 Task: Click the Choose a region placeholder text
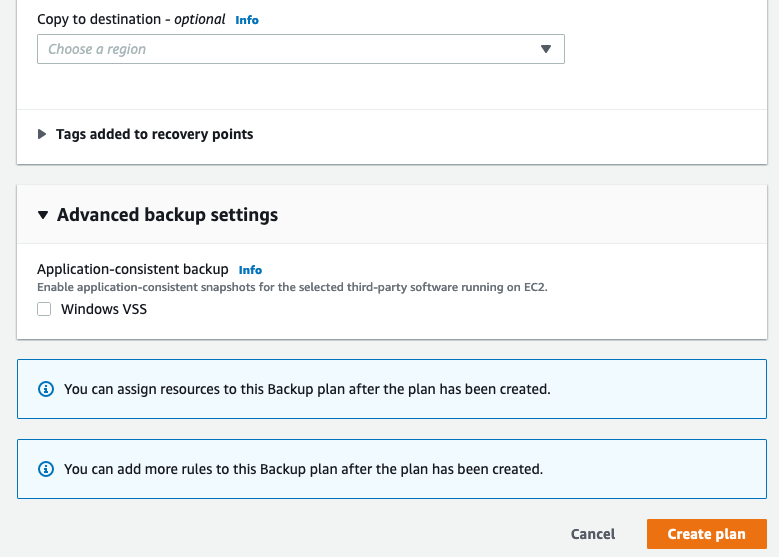pyautogui.click(x=97, y=49)
